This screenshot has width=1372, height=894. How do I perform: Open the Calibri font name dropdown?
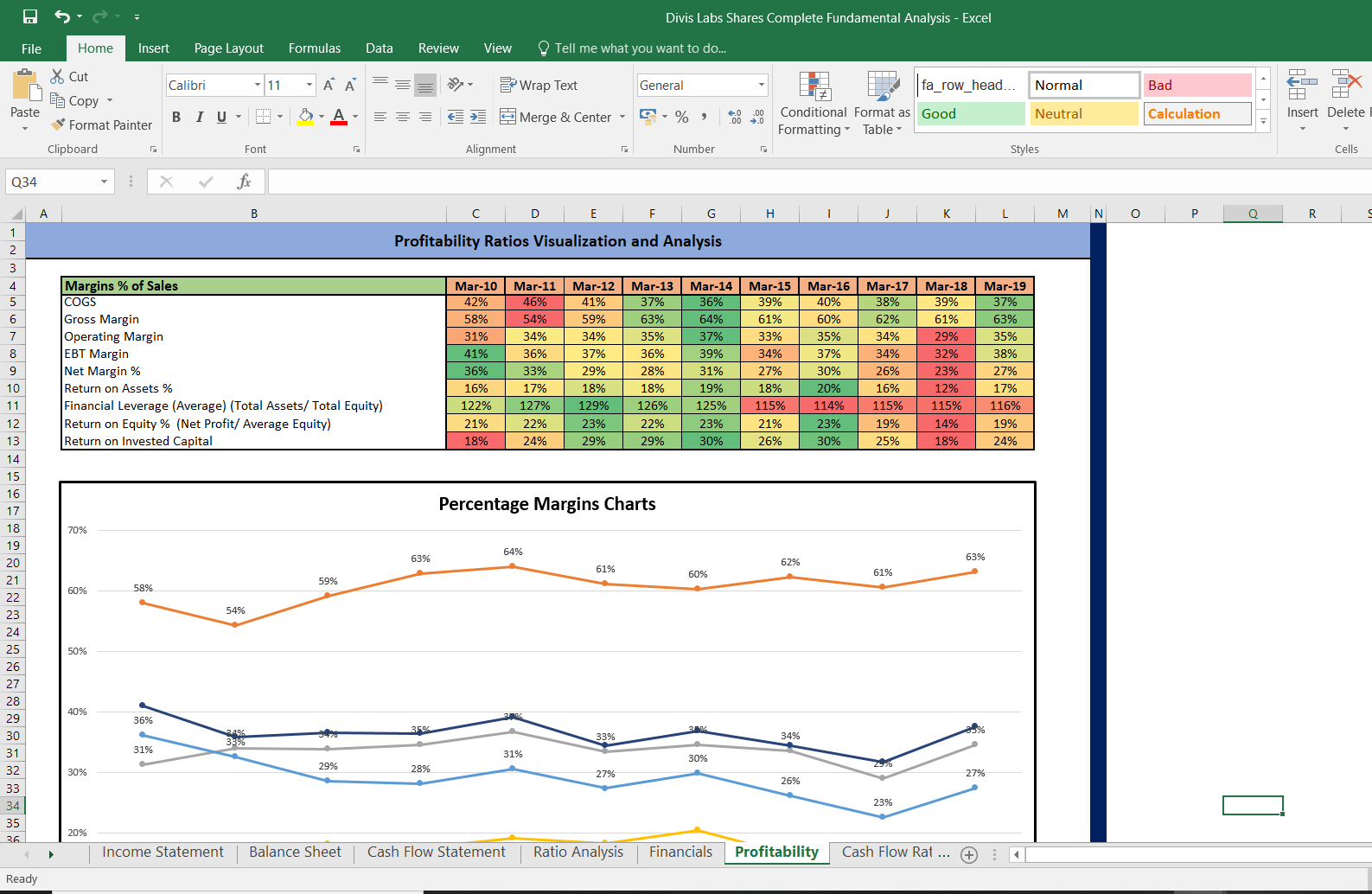tap(258, 85)
